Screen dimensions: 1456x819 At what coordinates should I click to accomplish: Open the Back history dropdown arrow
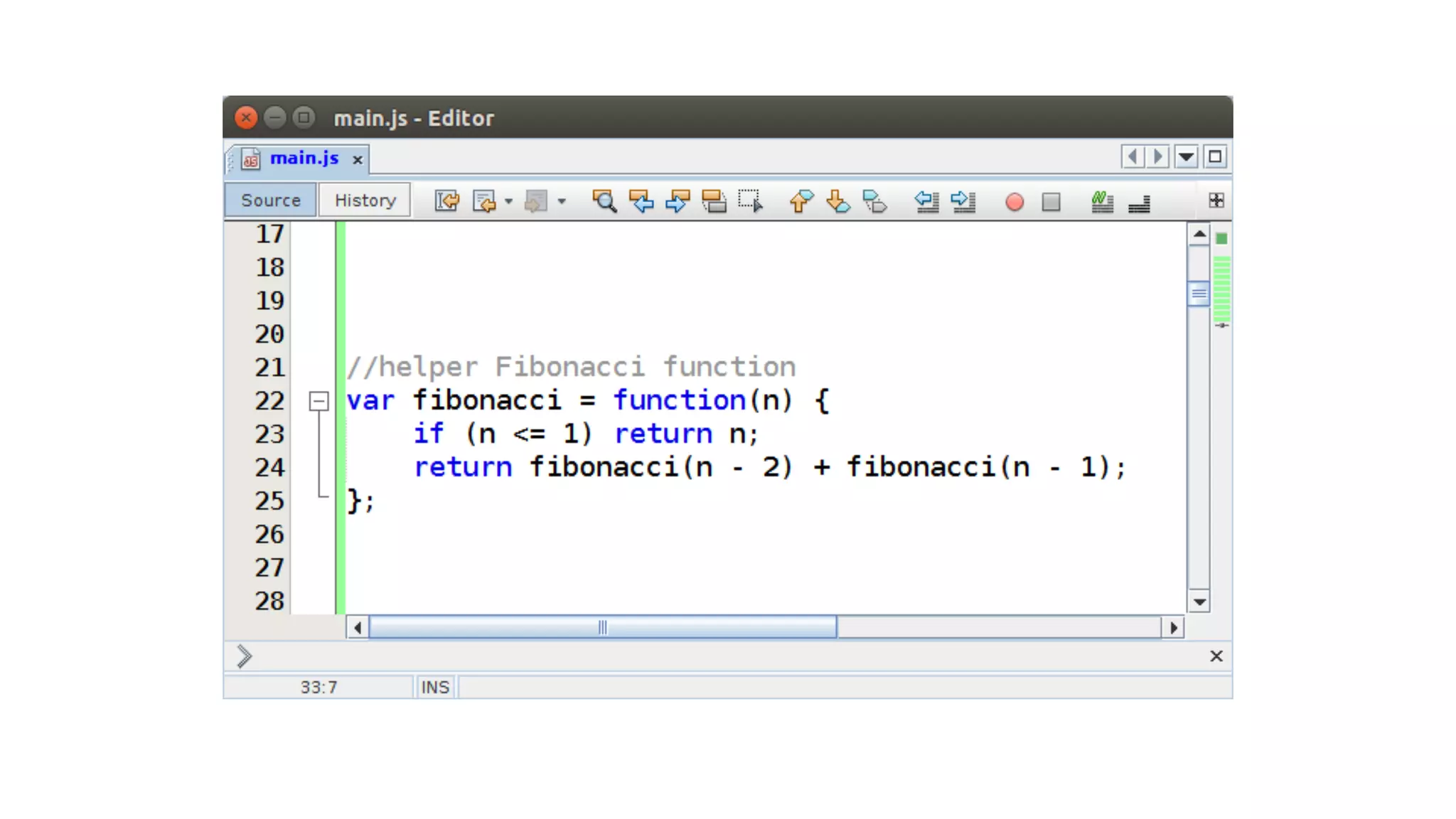(508, 201)
